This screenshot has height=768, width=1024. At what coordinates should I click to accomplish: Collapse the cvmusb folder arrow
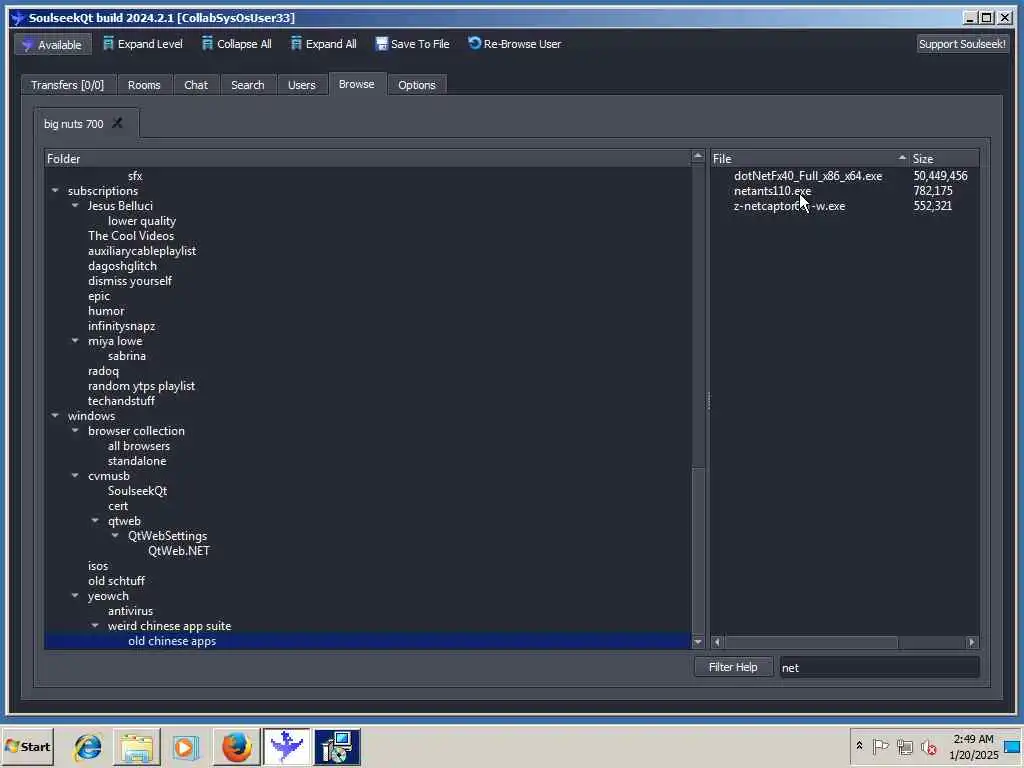pos(75,476)
